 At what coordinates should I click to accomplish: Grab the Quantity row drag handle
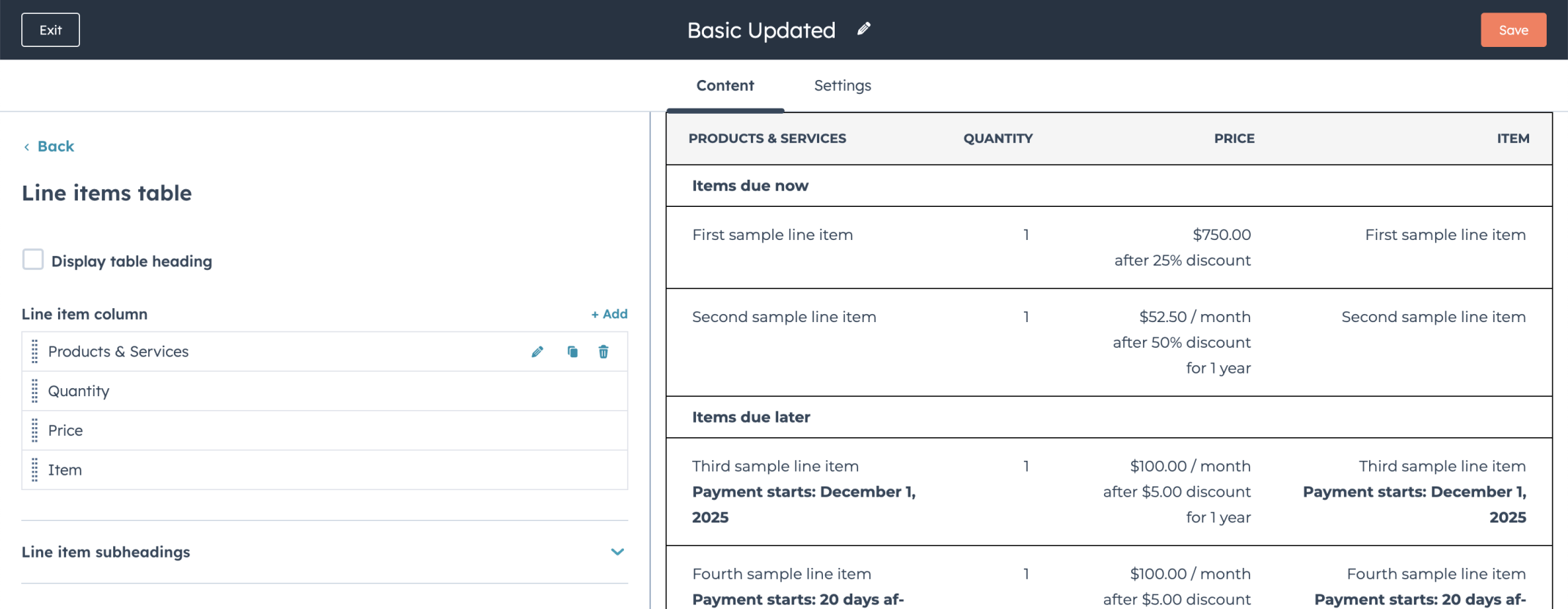(x=35, y=391)
